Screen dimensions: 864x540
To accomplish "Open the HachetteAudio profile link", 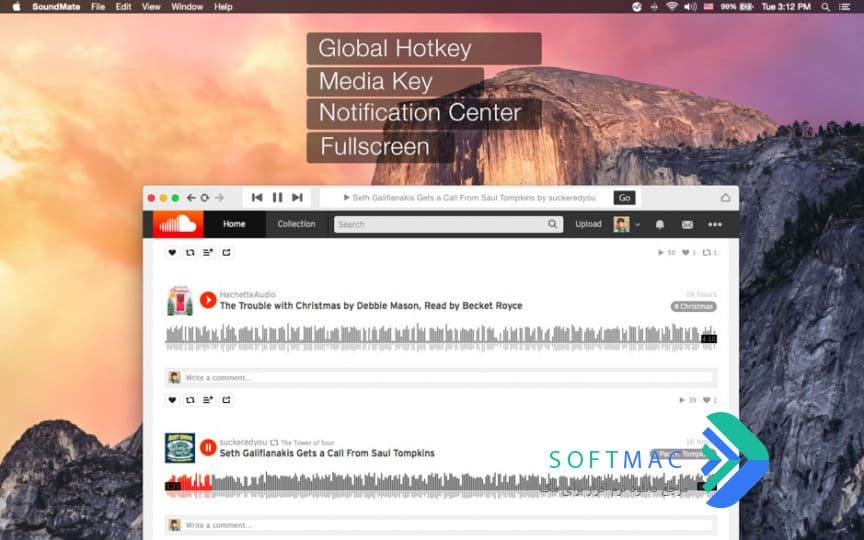I will pyautogui.click(x=247, y=295).
